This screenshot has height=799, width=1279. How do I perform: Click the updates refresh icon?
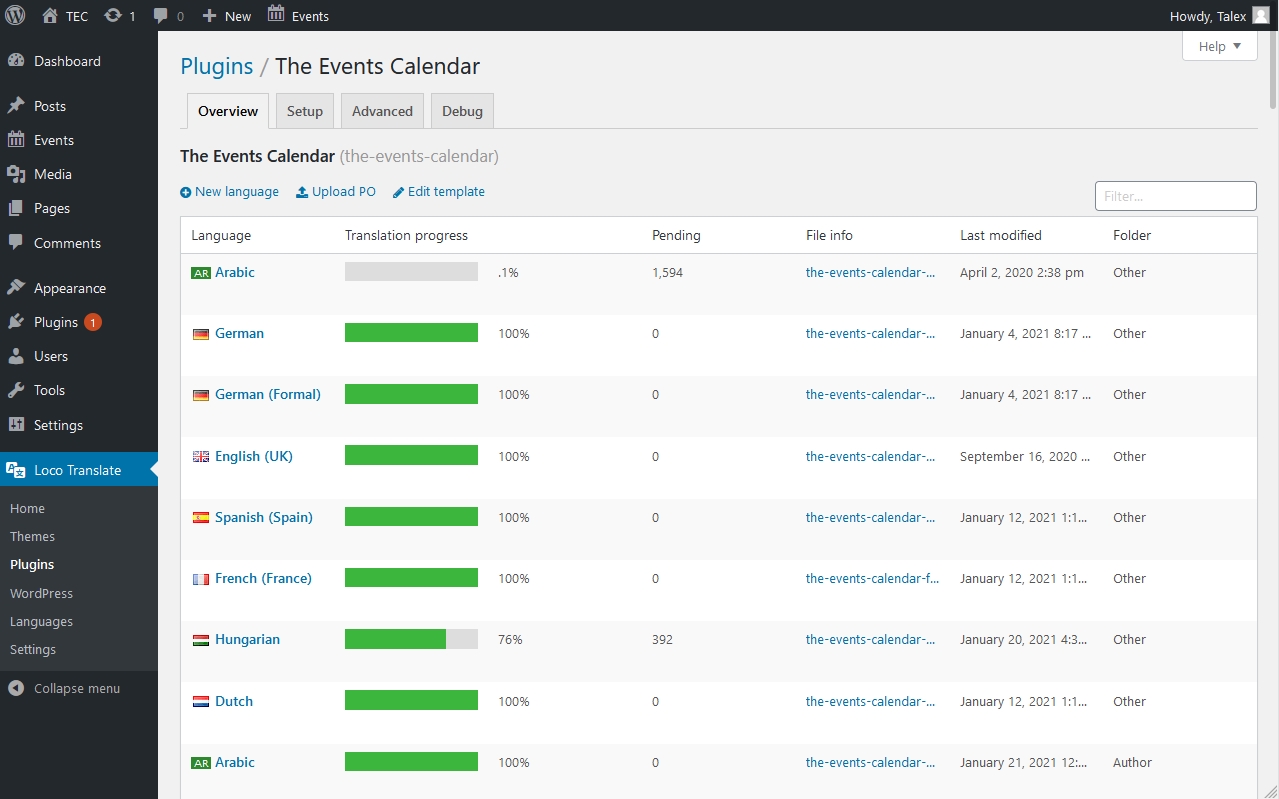(x=113, y=15)
